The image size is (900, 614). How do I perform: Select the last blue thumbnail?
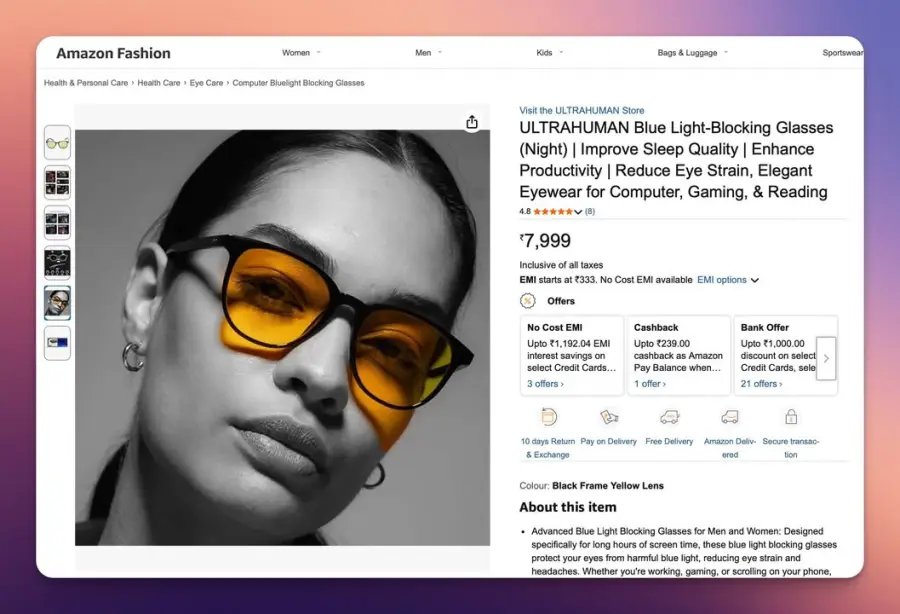coord(57,343)
